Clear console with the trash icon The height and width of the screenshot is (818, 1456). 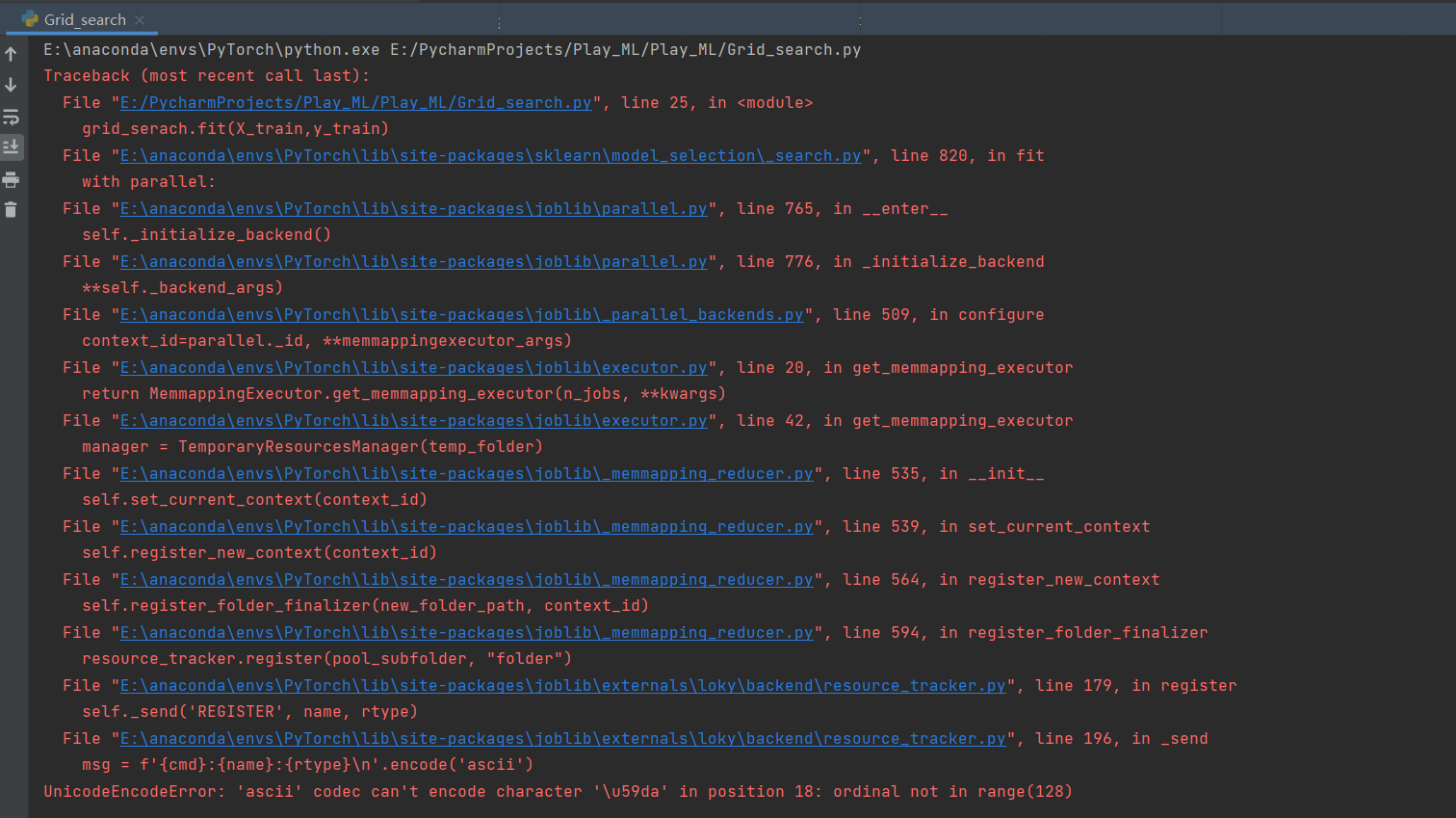11,209
